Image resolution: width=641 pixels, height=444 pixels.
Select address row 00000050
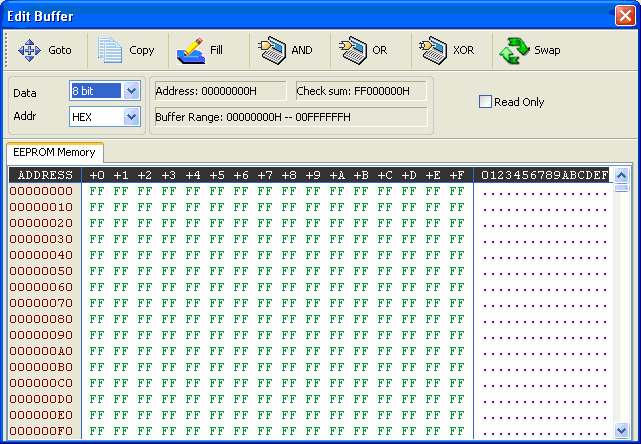pyautogui.click(x=41, y=271)
